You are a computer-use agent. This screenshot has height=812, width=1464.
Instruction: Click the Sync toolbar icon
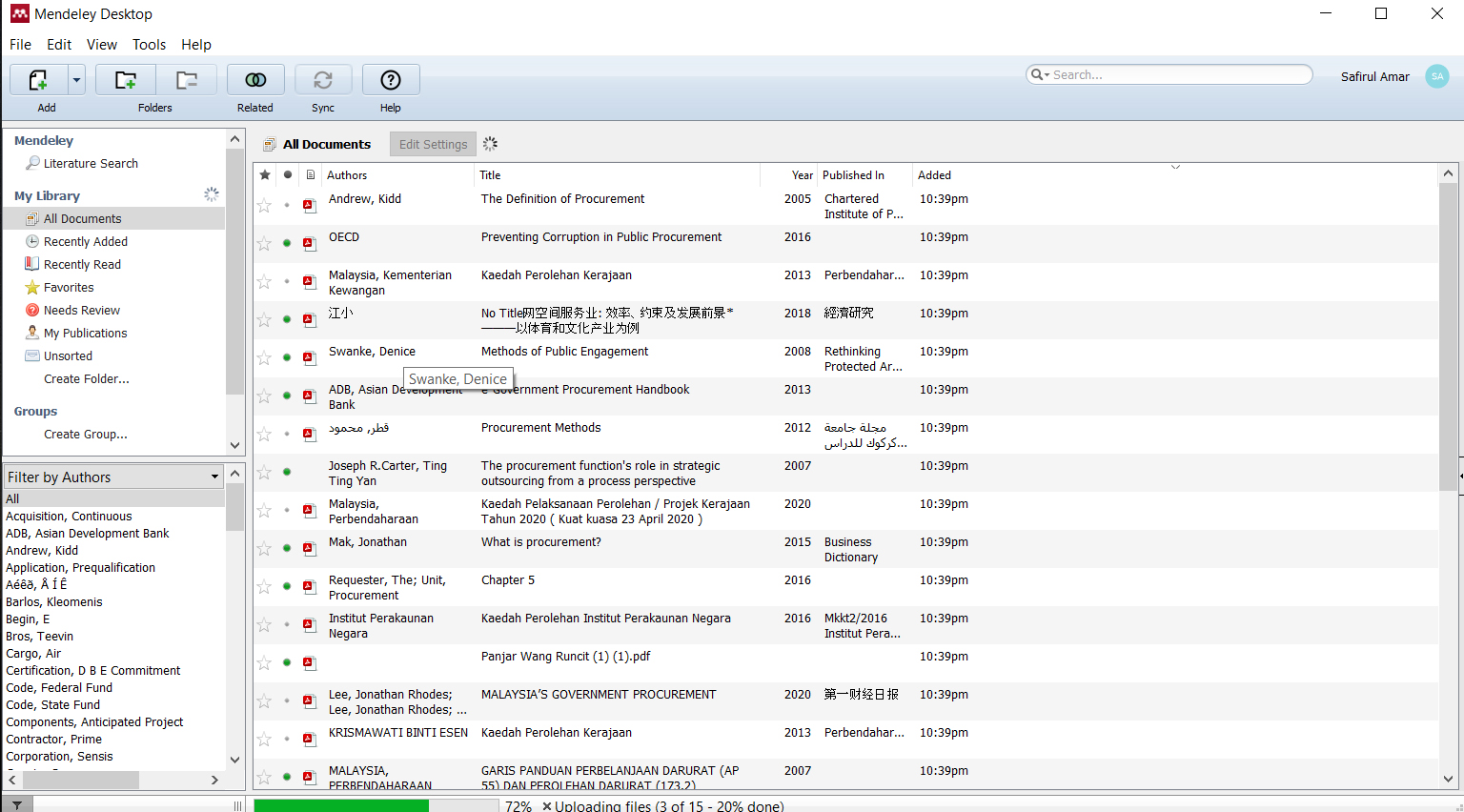[x=323, y=80]
